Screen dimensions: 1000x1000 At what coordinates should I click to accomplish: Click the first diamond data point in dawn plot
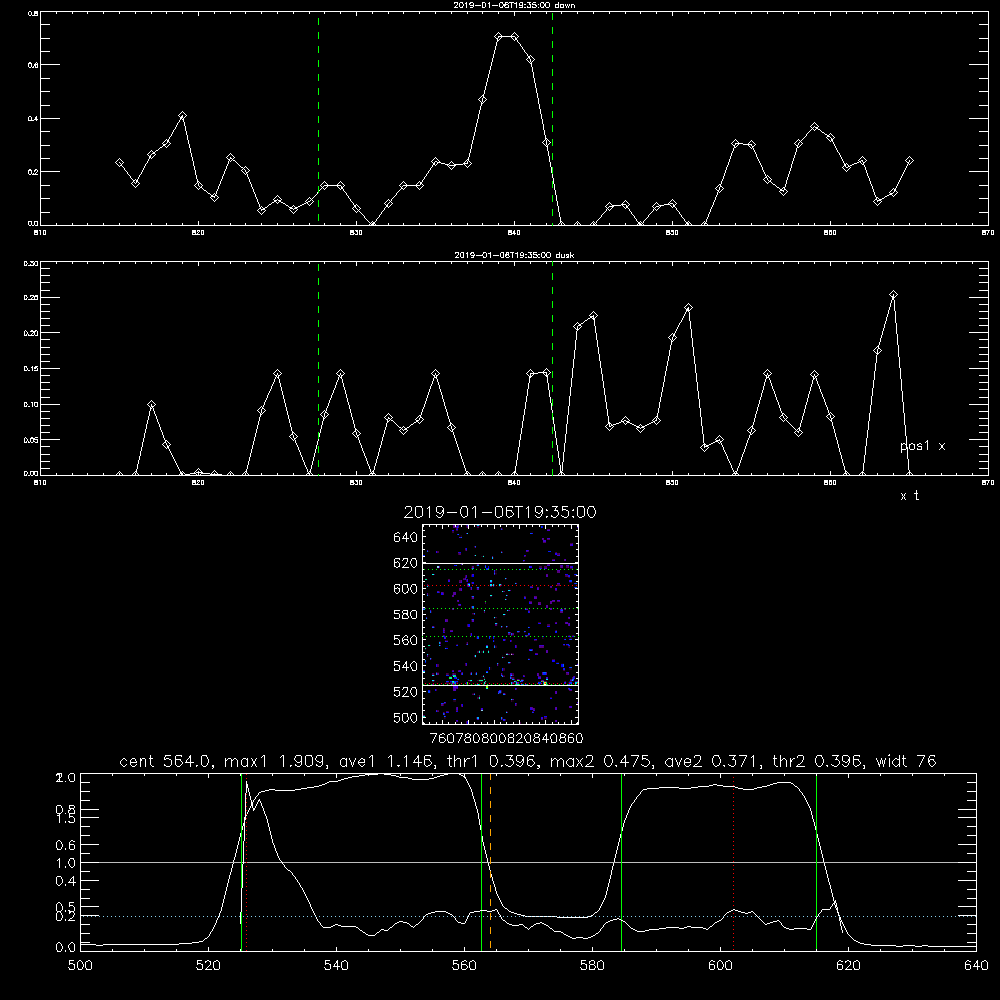click(119, 163)
